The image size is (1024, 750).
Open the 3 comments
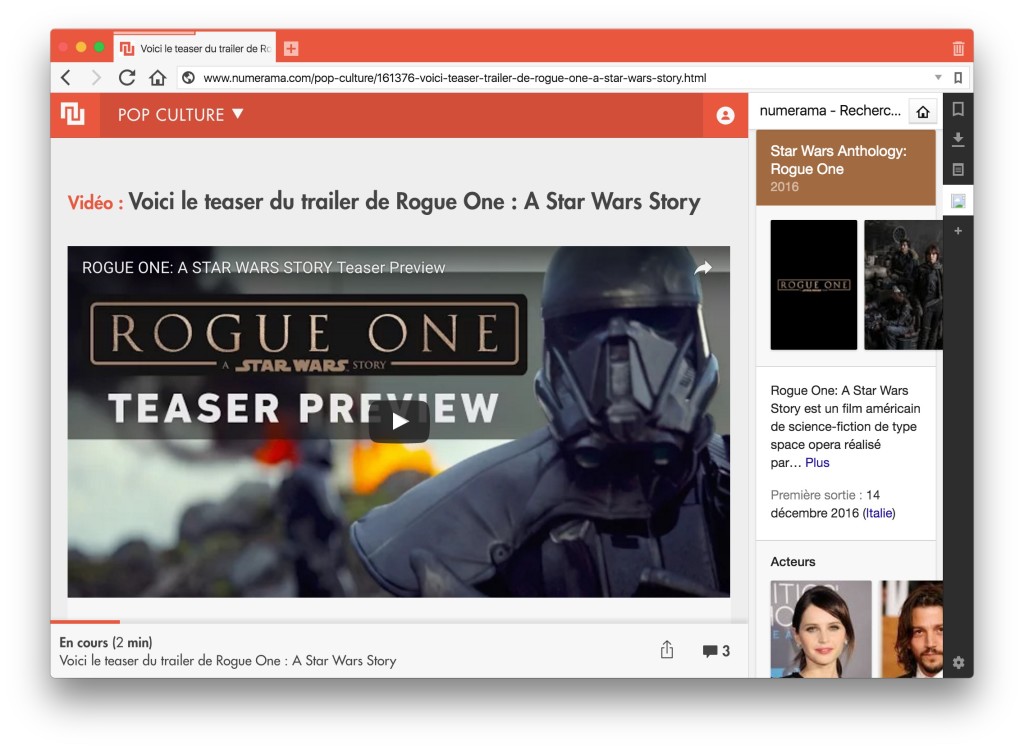(x=716, y=651)
